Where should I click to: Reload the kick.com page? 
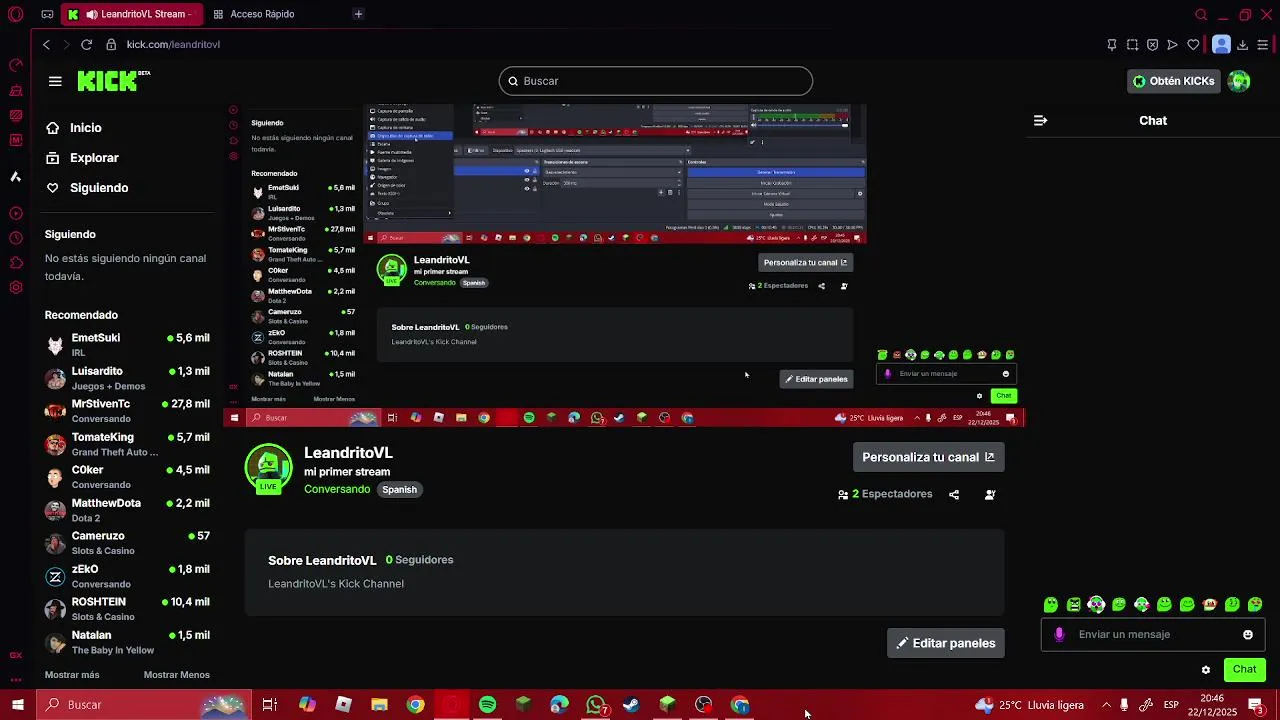tap(86, 44)
